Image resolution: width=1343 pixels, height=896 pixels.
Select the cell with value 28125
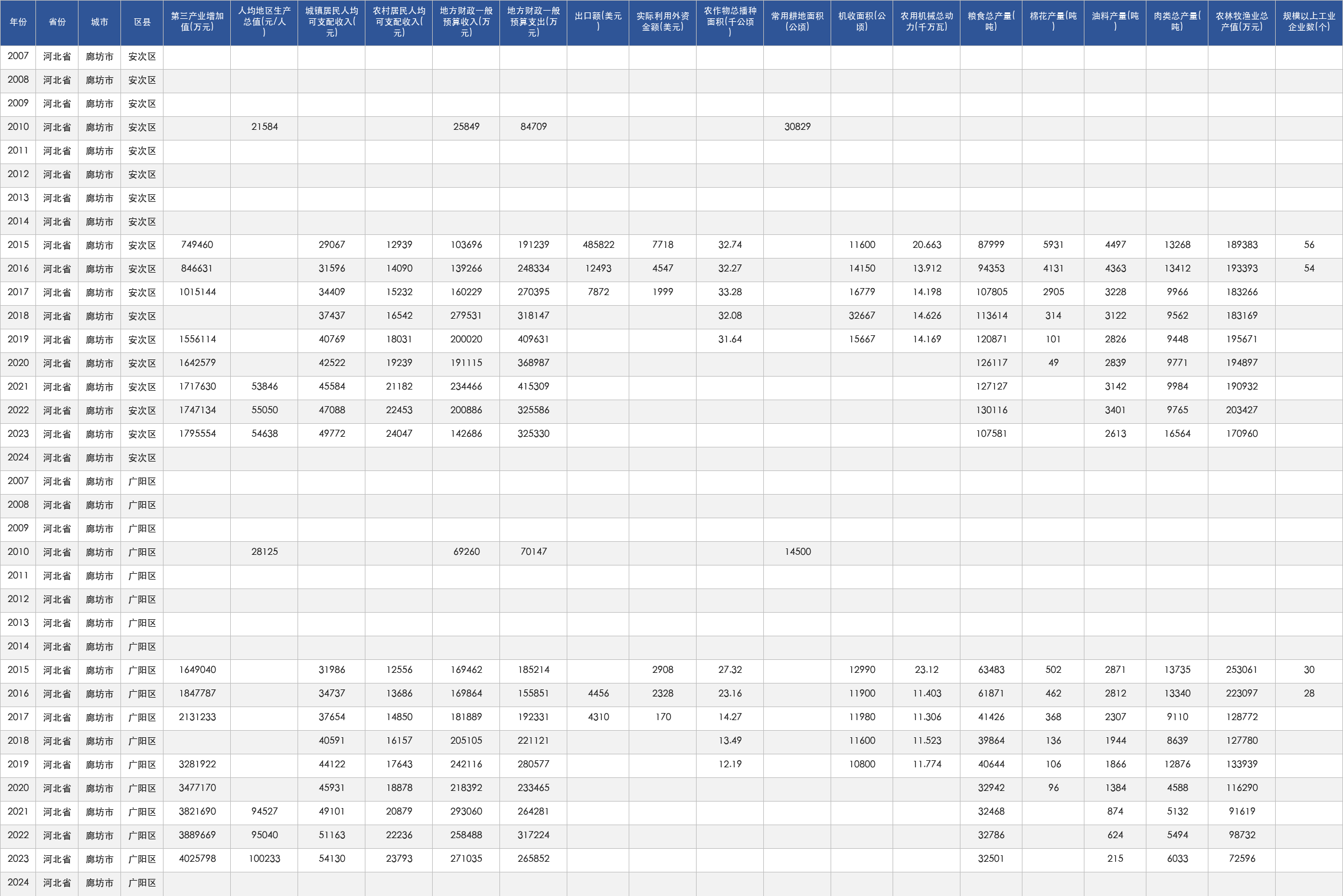pos(264,552)
